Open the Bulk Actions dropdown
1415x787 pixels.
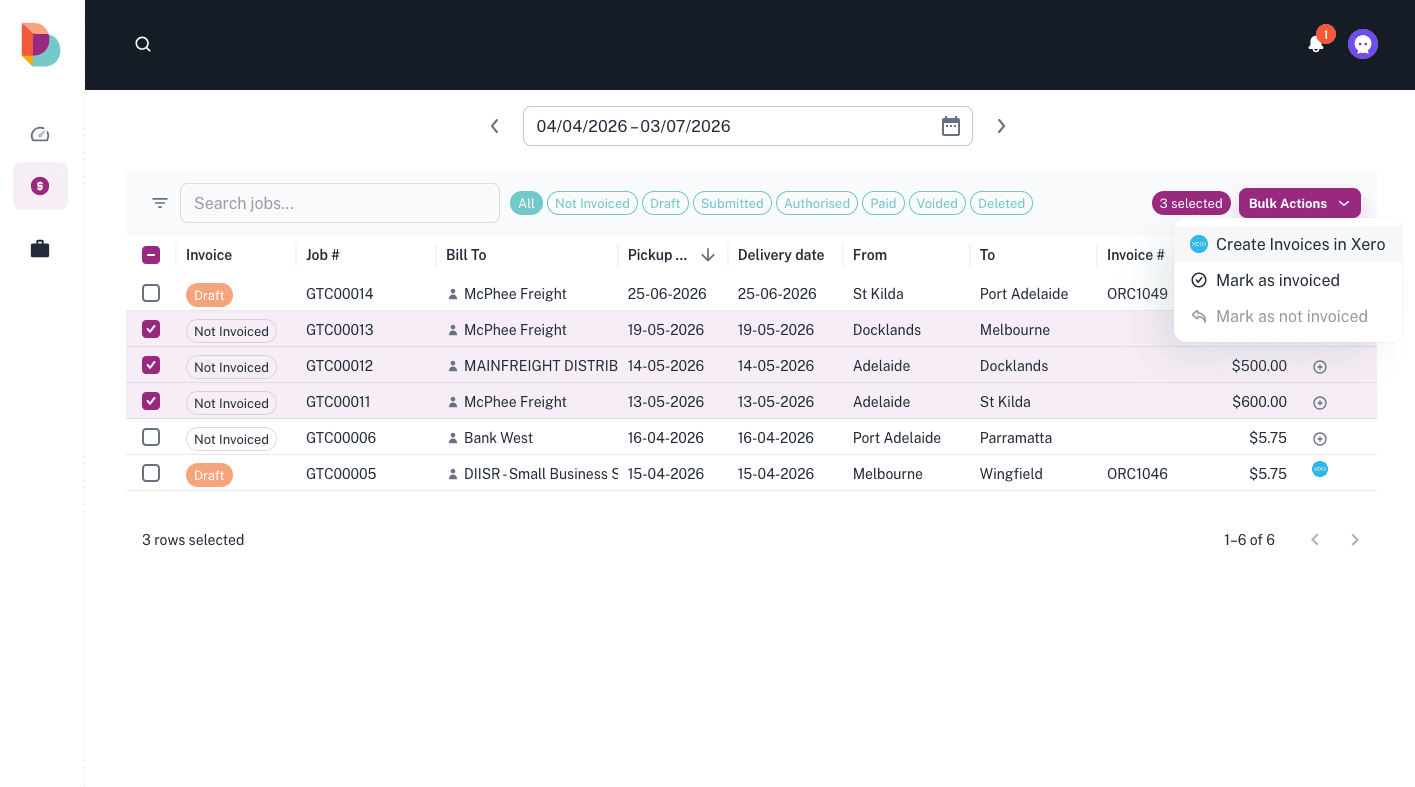(1299, 203)
